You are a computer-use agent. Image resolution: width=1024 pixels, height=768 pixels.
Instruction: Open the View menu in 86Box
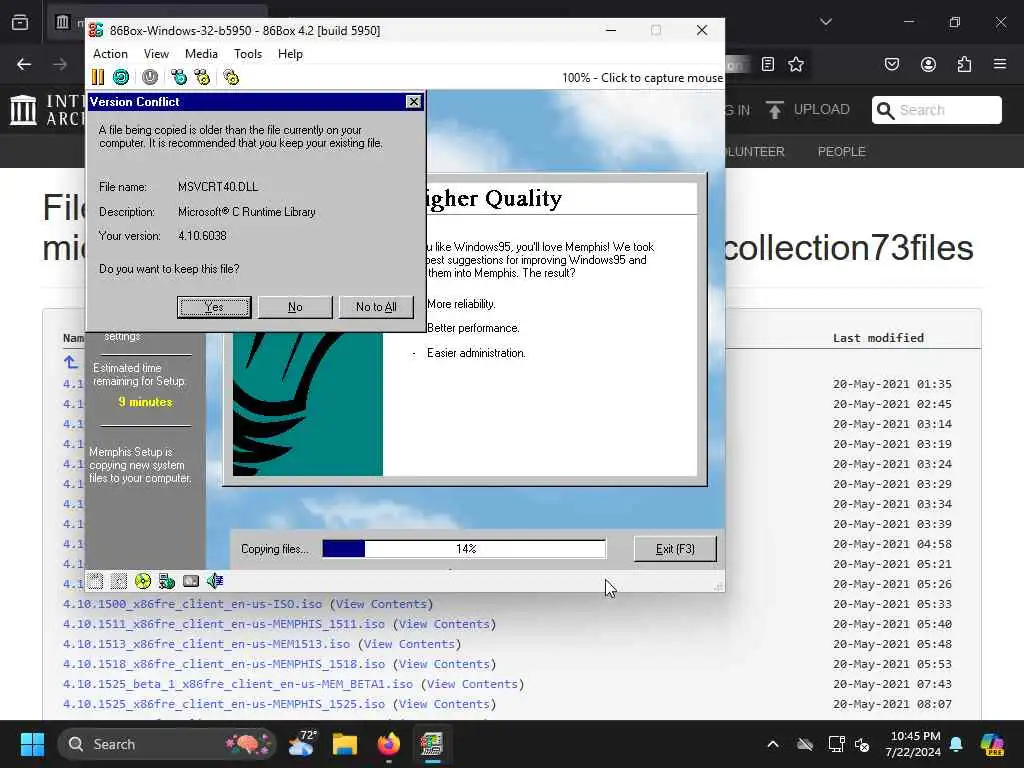(x=156, y=54)
